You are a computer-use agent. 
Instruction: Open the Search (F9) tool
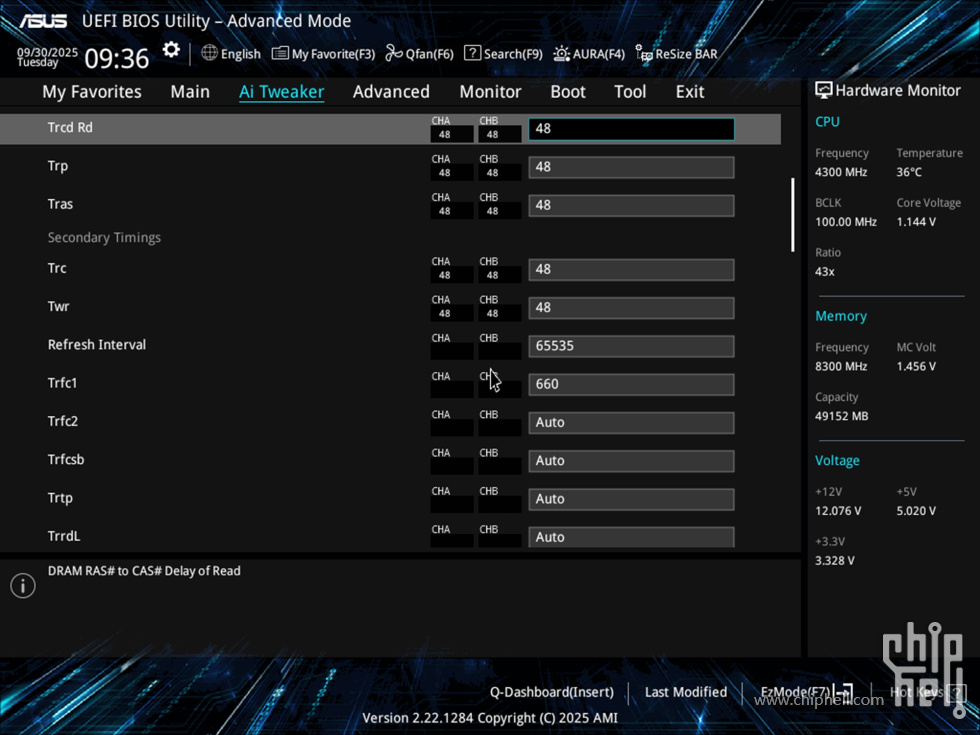point(503,54)
